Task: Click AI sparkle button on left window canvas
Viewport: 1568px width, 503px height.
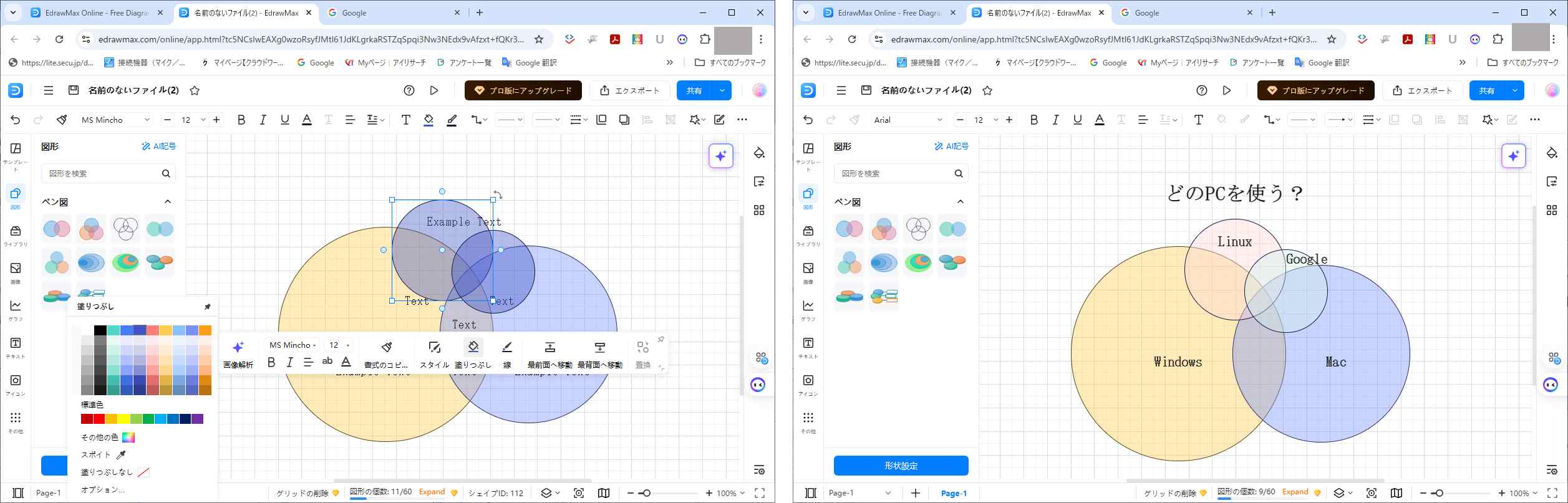Action: (721, 156)
